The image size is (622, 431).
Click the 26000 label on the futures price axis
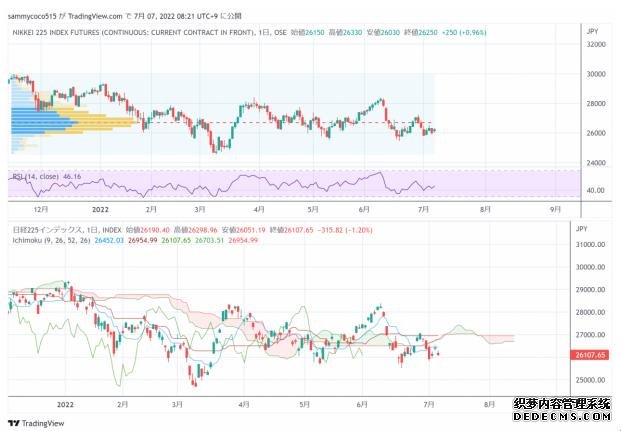point(596,133)
